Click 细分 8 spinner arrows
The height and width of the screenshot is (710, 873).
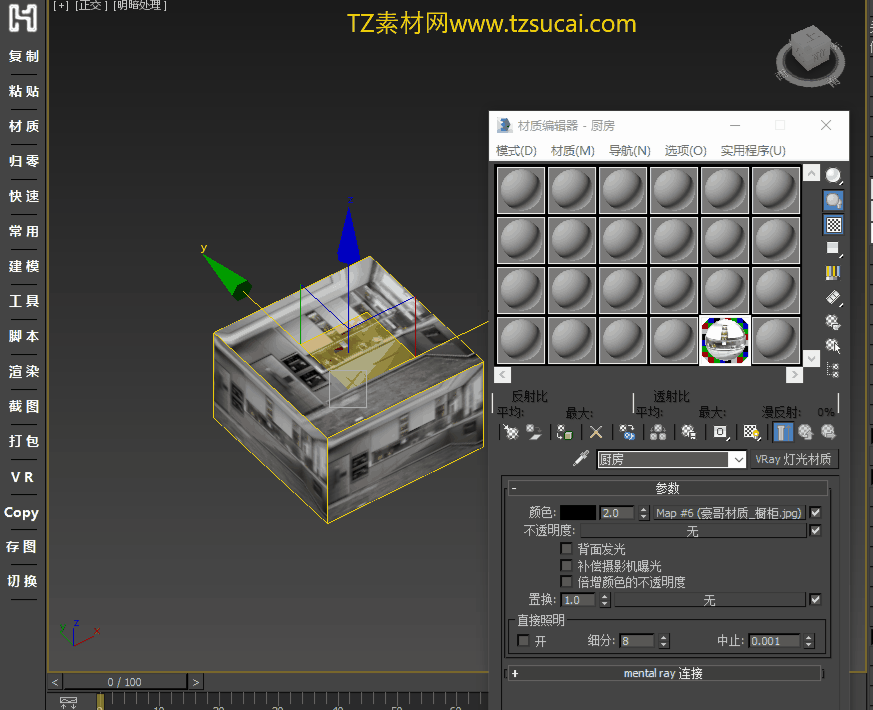point(663,641)
